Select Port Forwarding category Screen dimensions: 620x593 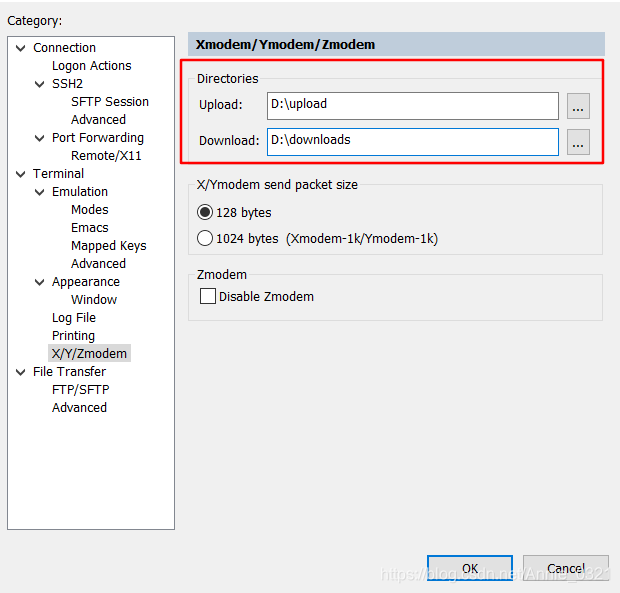[98, 138]
